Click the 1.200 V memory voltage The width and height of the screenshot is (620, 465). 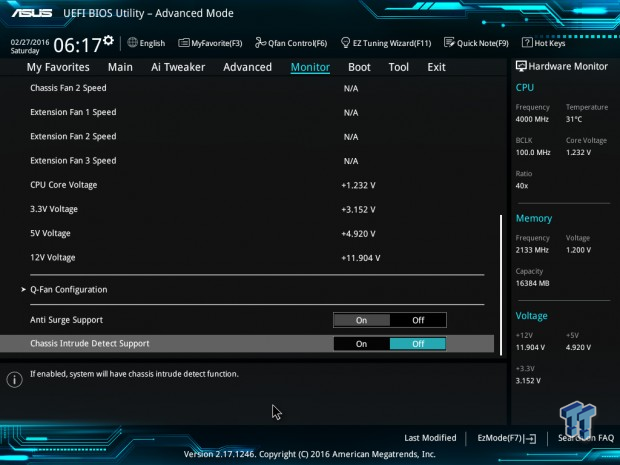pyautogui.click(x=578, y=250)
